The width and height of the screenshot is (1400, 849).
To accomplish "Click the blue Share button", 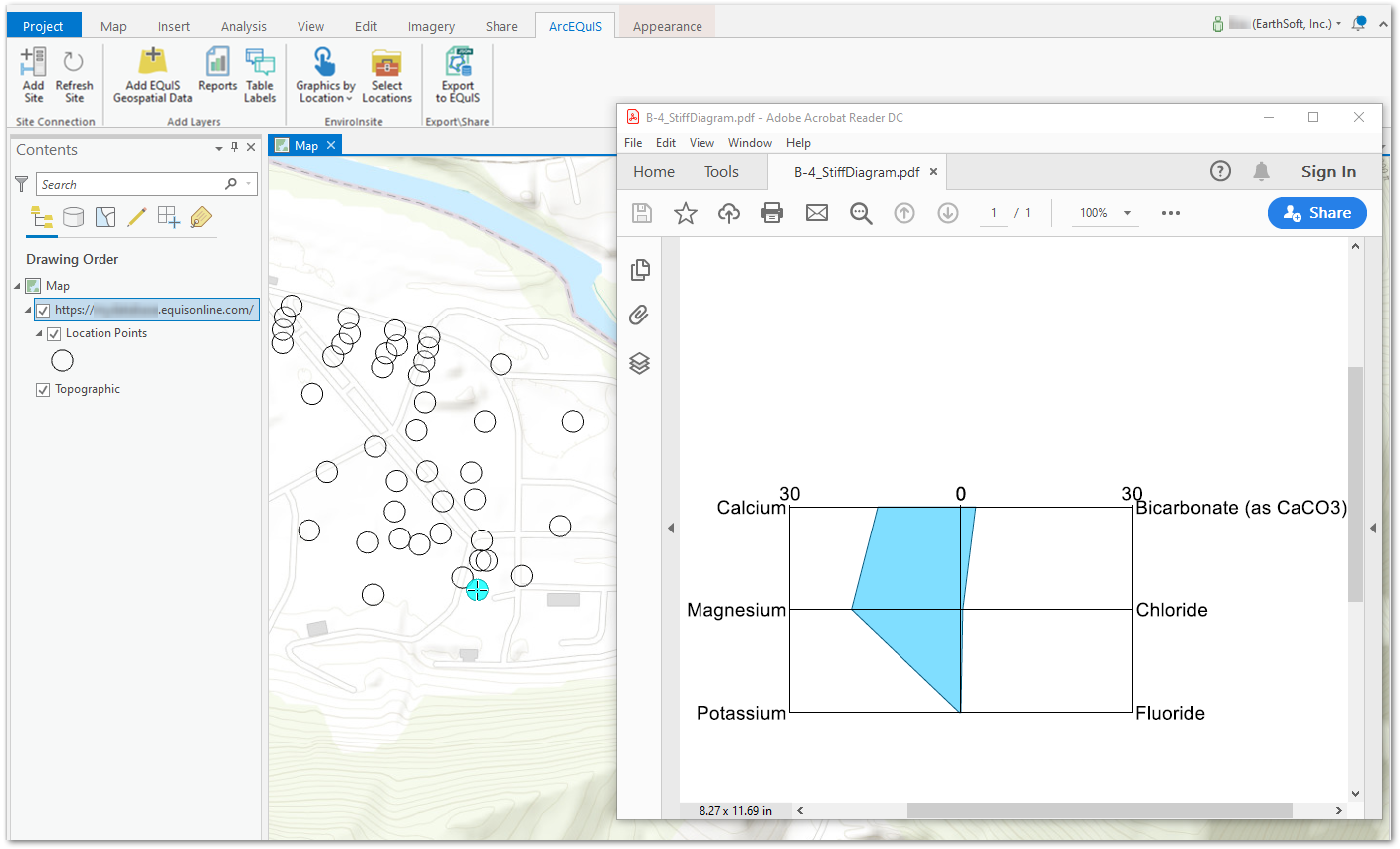I will pyautogui.click(x=1316, y=213).
